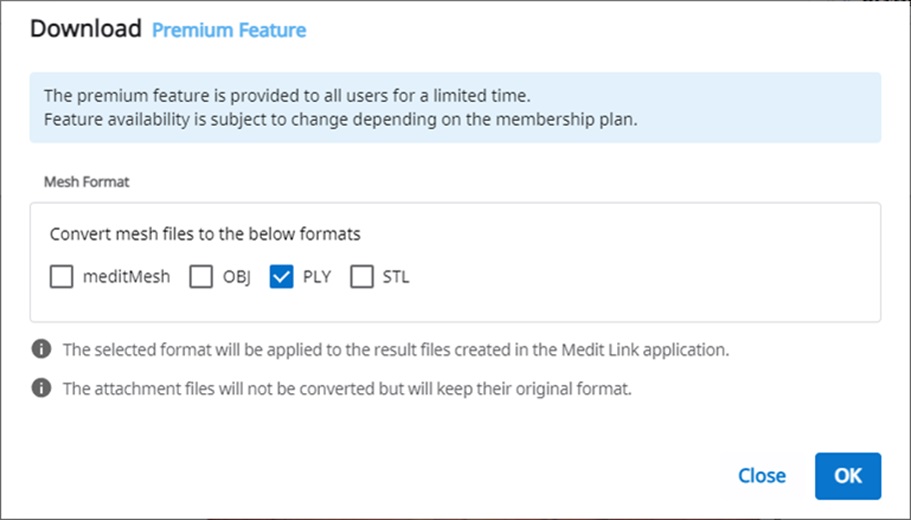Tick the OBJ format checkbox
This screenshot has height=520, width=911.
(x=201, y=277)
